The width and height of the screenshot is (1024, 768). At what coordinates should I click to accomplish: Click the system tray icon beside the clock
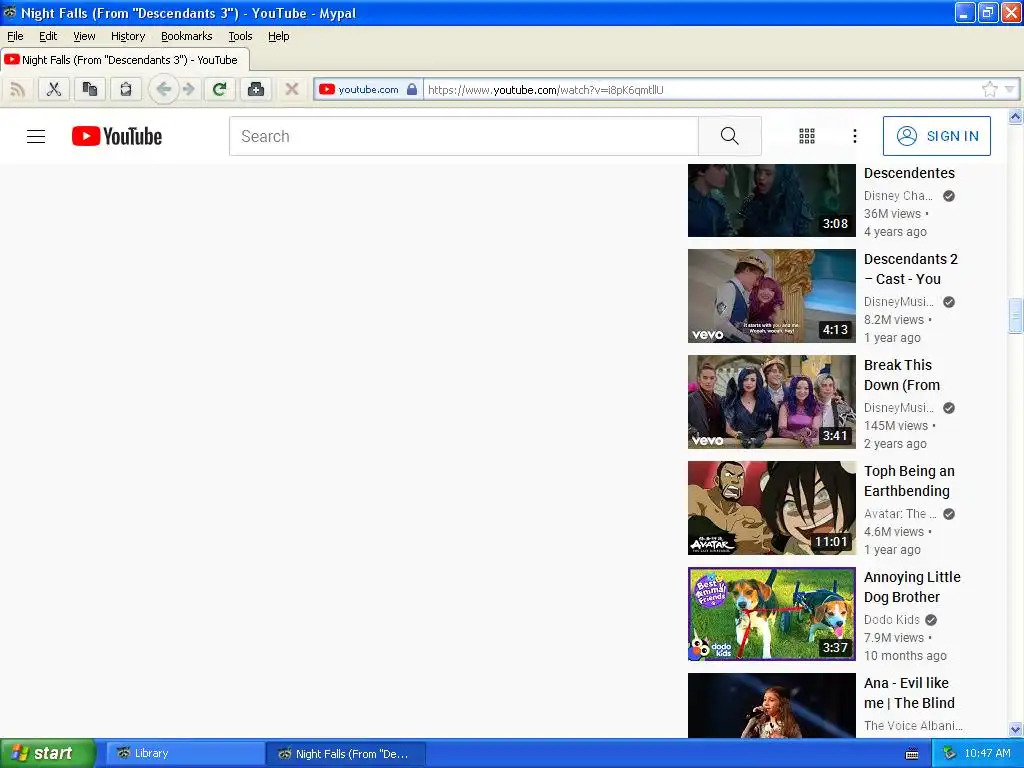pyautogui.click(x=949, y=754)
